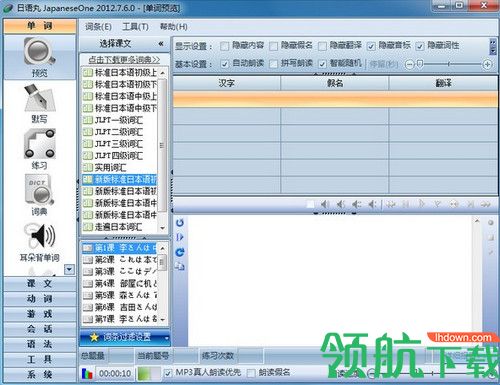Click the copy pages icon beside text area

[180, 266]
